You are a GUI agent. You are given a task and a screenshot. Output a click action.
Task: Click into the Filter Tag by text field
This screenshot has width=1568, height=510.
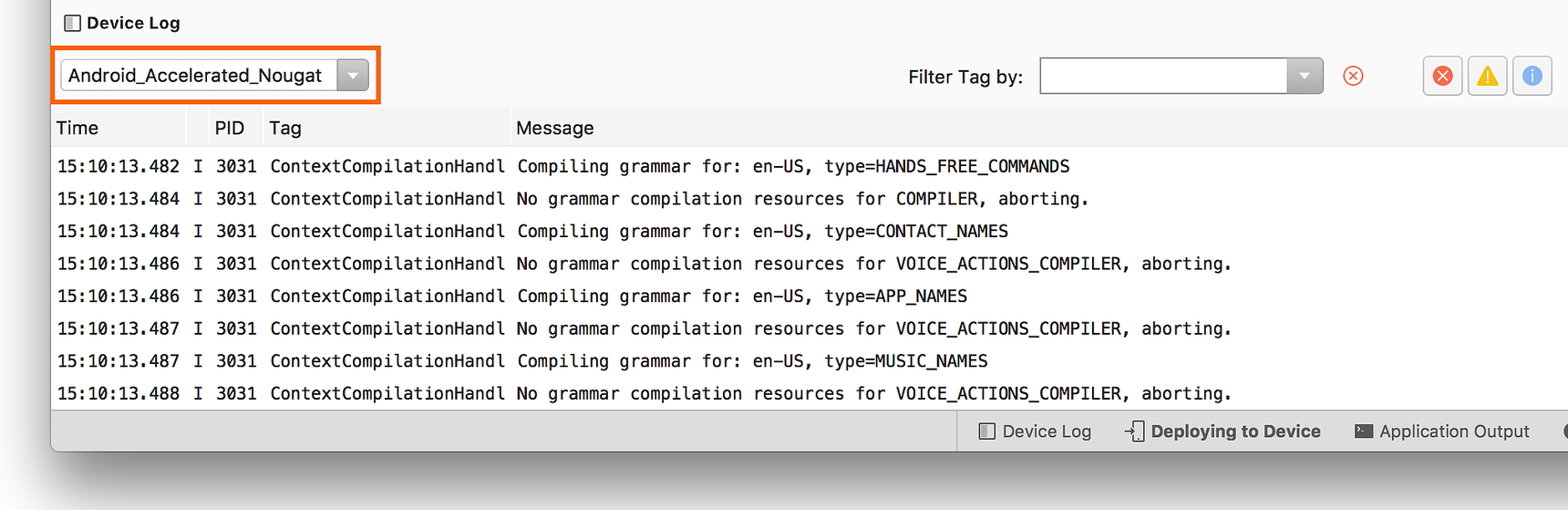[1163, 76]
